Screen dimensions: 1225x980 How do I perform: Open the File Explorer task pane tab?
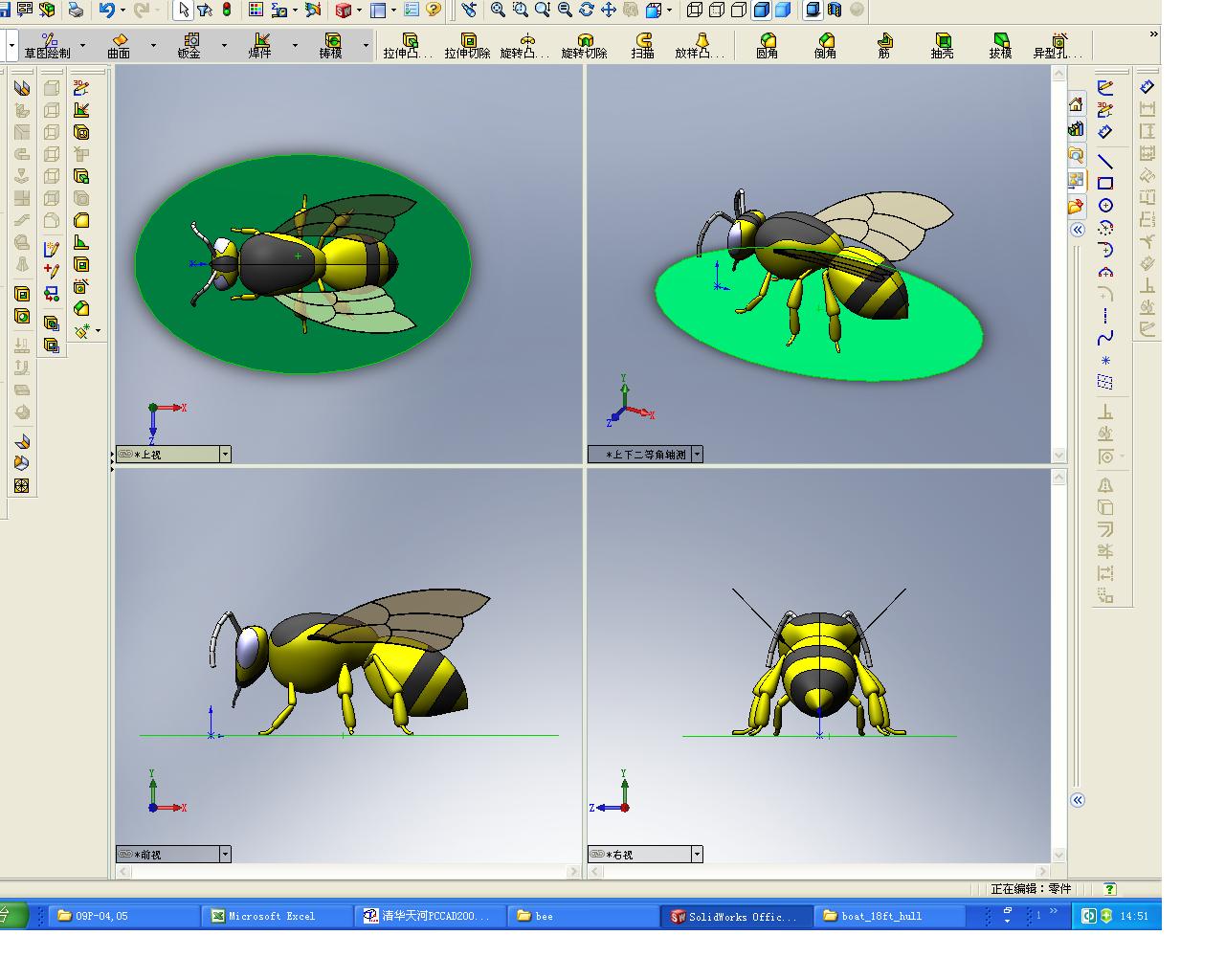coord(1077,154)
